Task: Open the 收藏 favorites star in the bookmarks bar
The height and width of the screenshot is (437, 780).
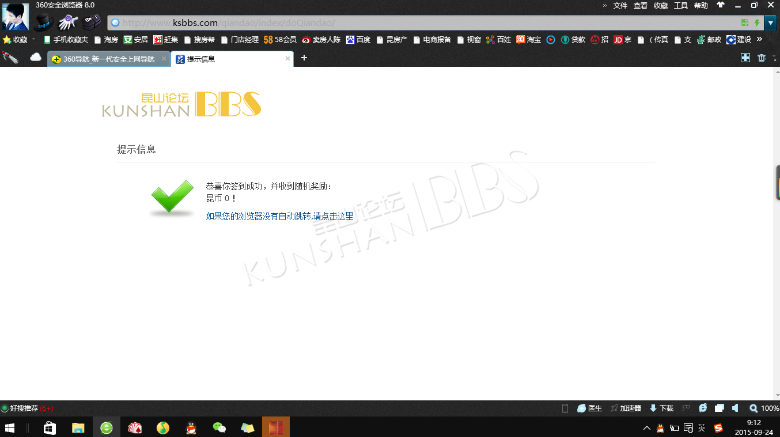Action: click(15, 40)
